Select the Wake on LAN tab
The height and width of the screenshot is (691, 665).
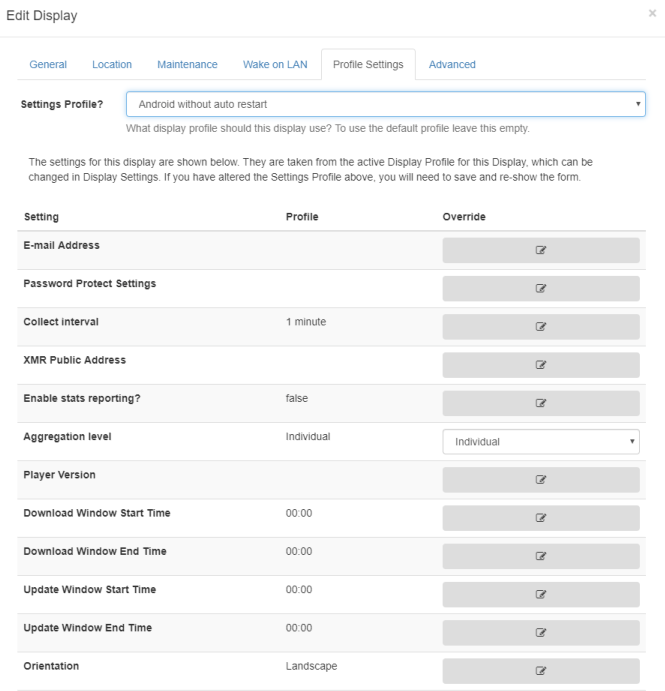pos(275,65)
